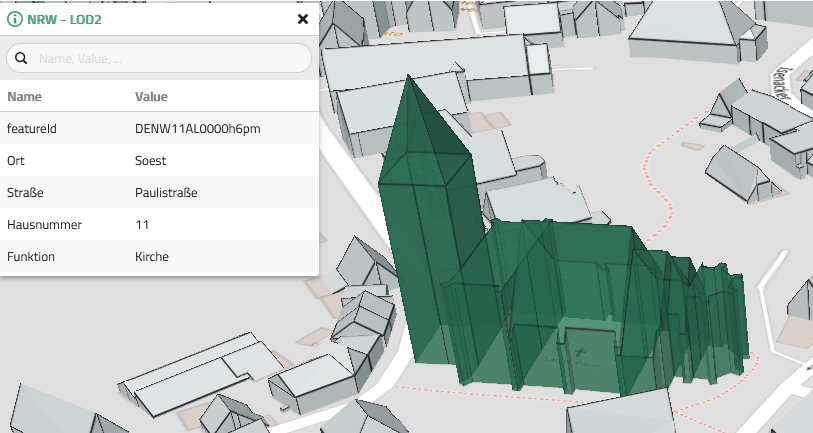Click the Value column header
Image resolution: width=813 pixels, height=433 pixels.
[151, 97]
